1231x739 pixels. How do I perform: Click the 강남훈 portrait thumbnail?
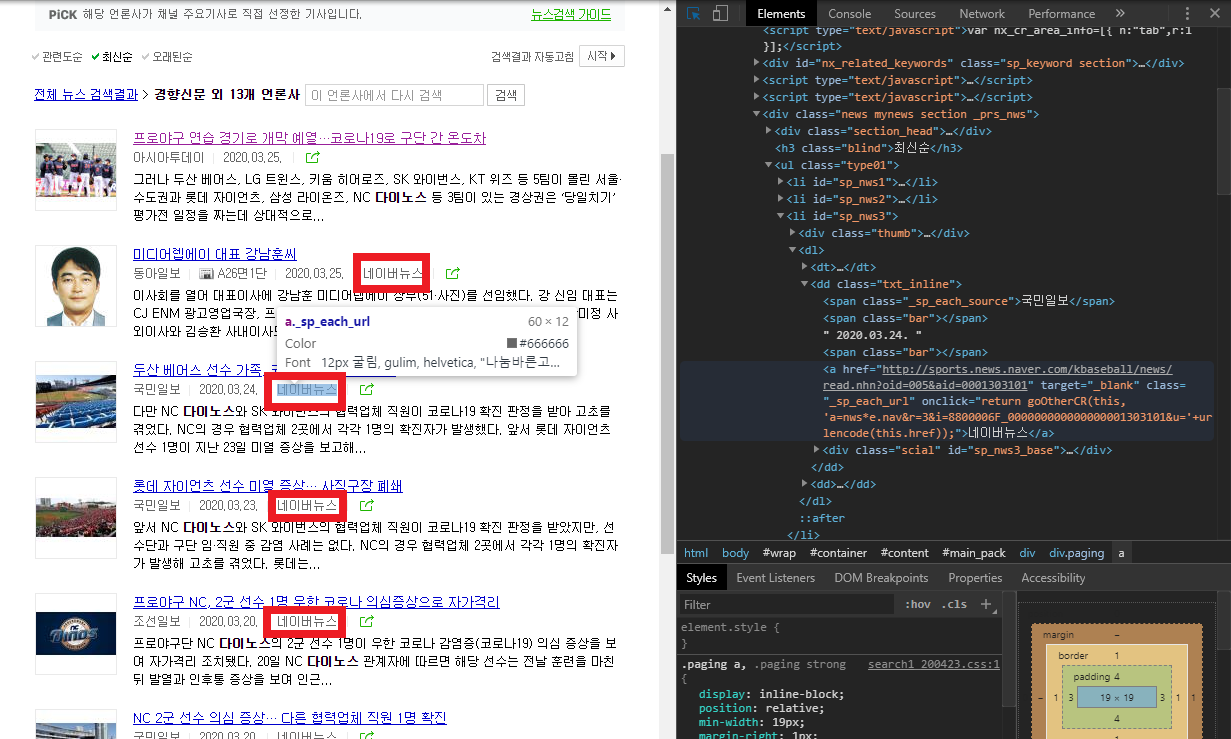(x=76, y=285)
